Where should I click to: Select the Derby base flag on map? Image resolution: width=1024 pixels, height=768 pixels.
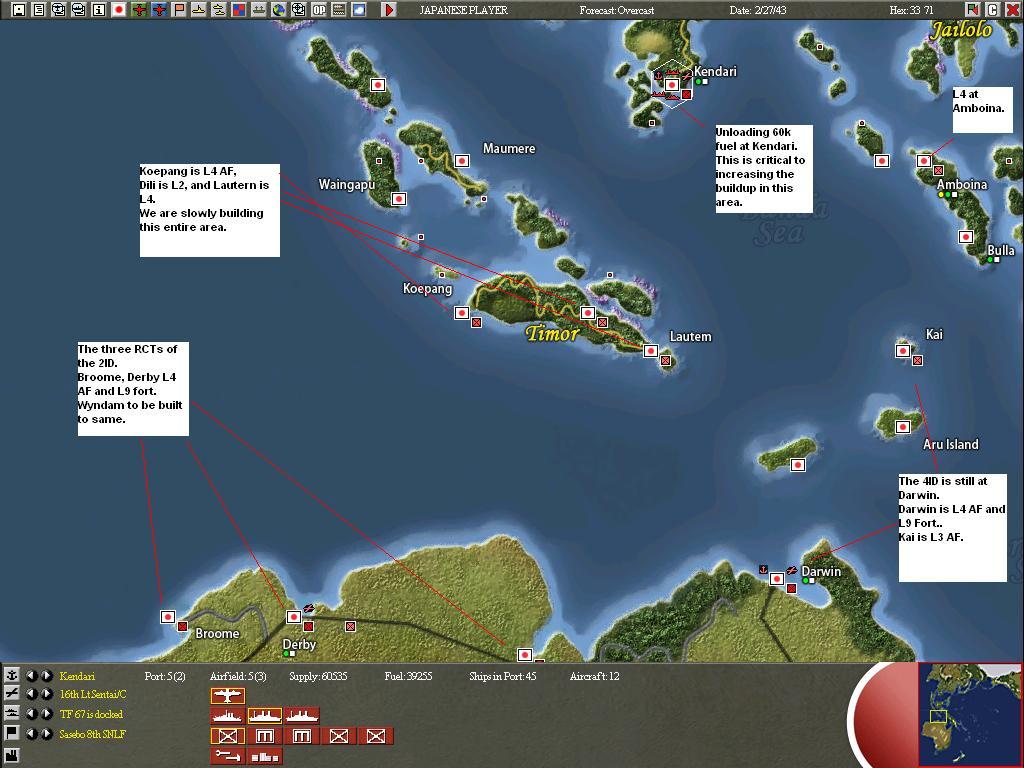[294, 616]
